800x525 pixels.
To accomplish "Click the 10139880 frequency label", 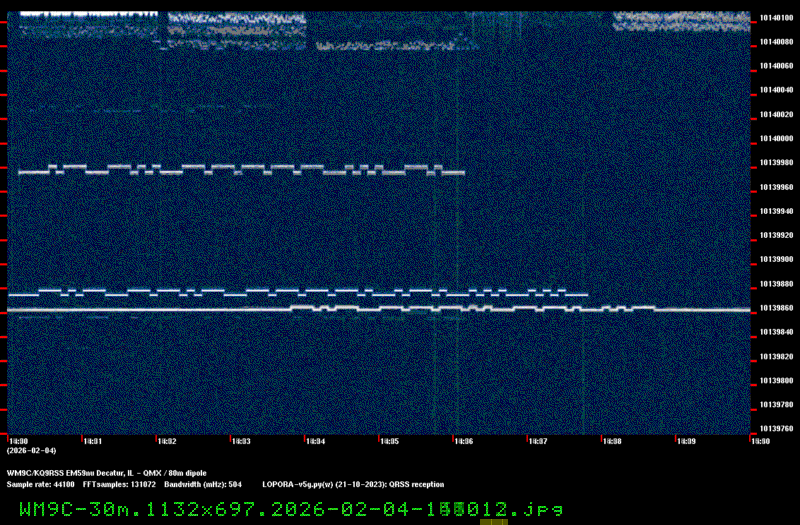I will (x=776, y=284).
